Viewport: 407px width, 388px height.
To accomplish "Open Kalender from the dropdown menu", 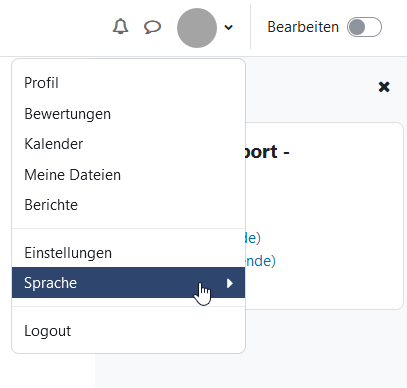I will pos(129,144).
